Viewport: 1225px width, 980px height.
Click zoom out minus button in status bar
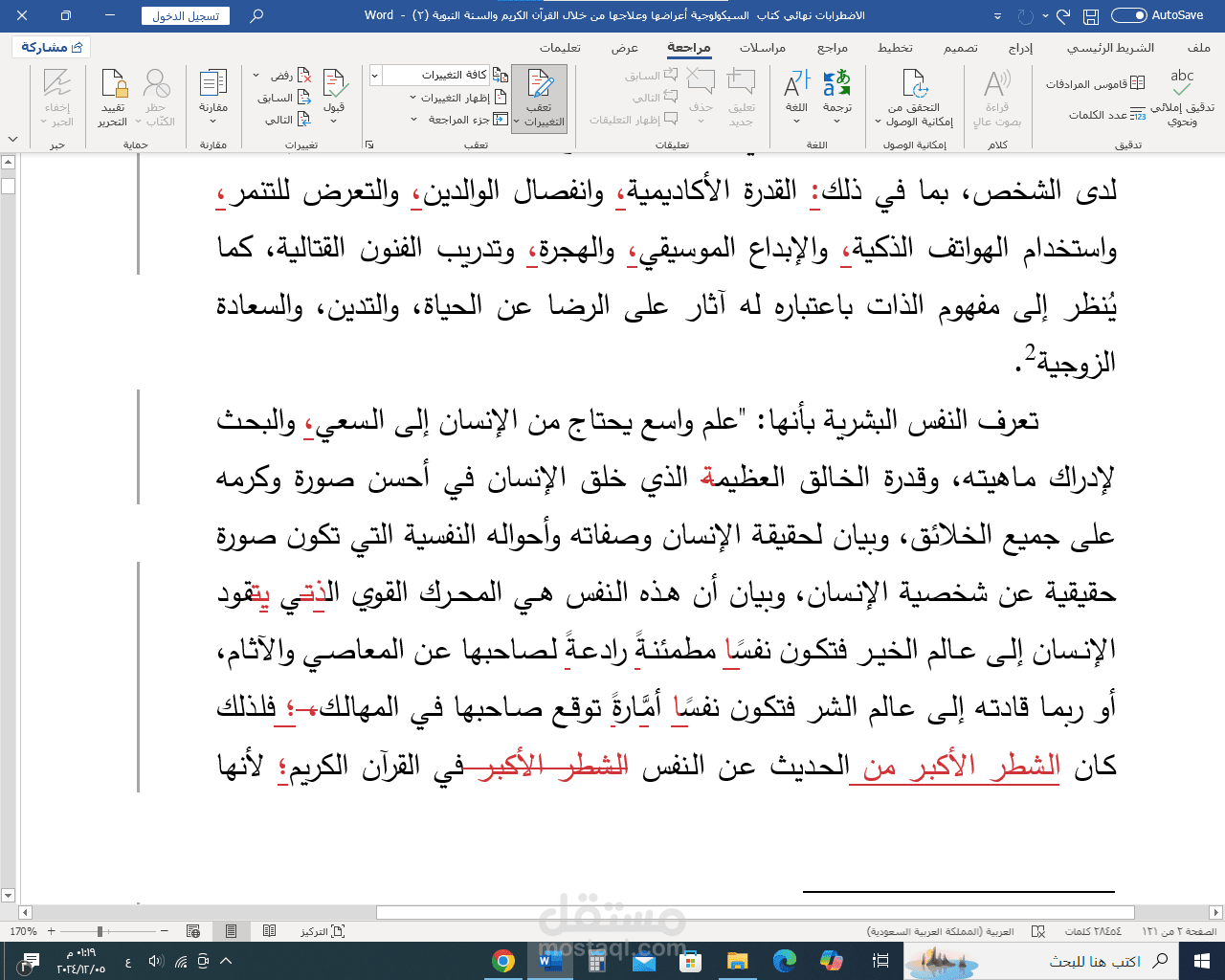(x=165, y=930)
